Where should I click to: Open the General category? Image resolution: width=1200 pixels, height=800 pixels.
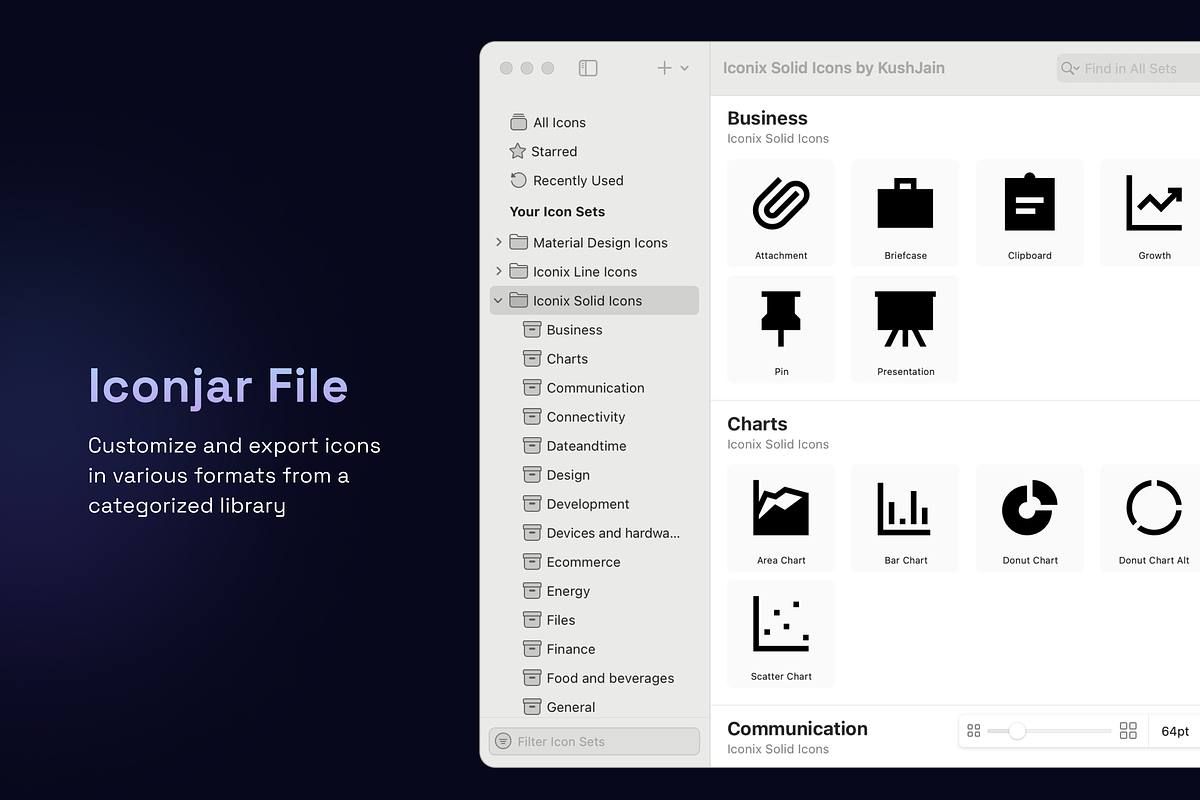[560, 706]
